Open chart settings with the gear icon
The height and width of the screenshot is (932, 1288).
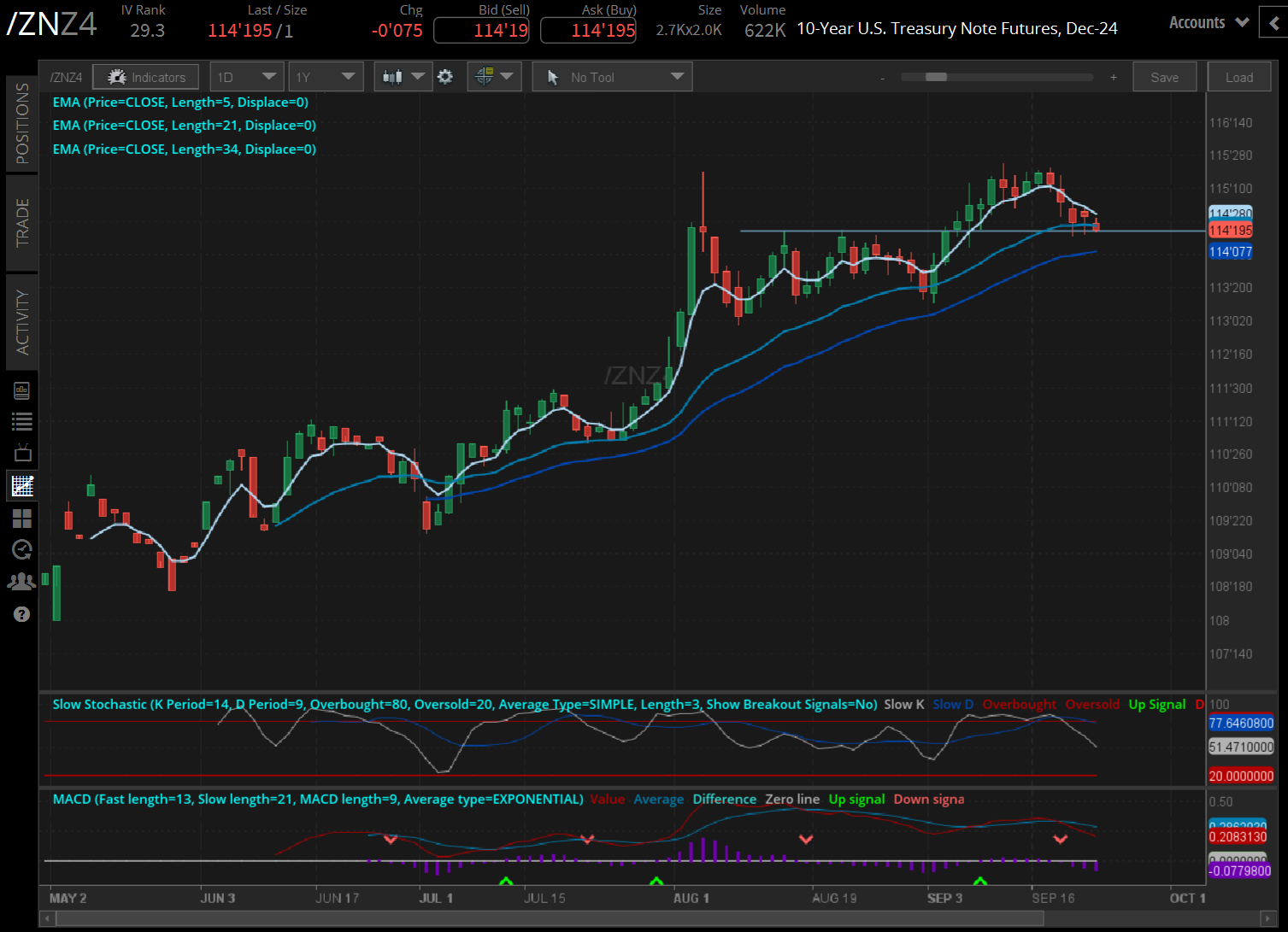pos(445,76)
